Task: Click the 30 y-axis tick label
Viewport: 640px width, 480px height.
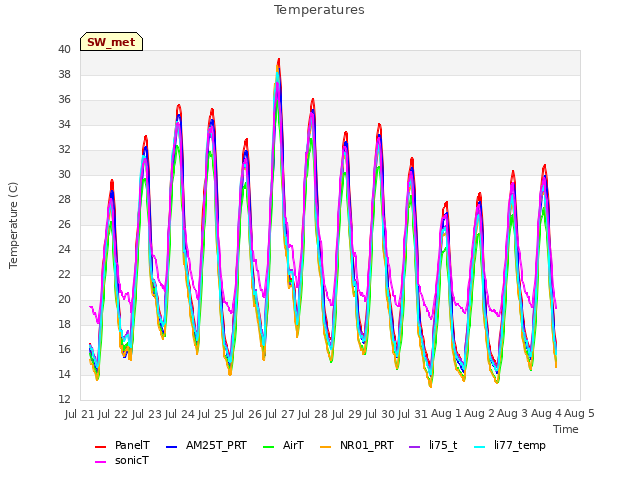Action: click(64, 174)
